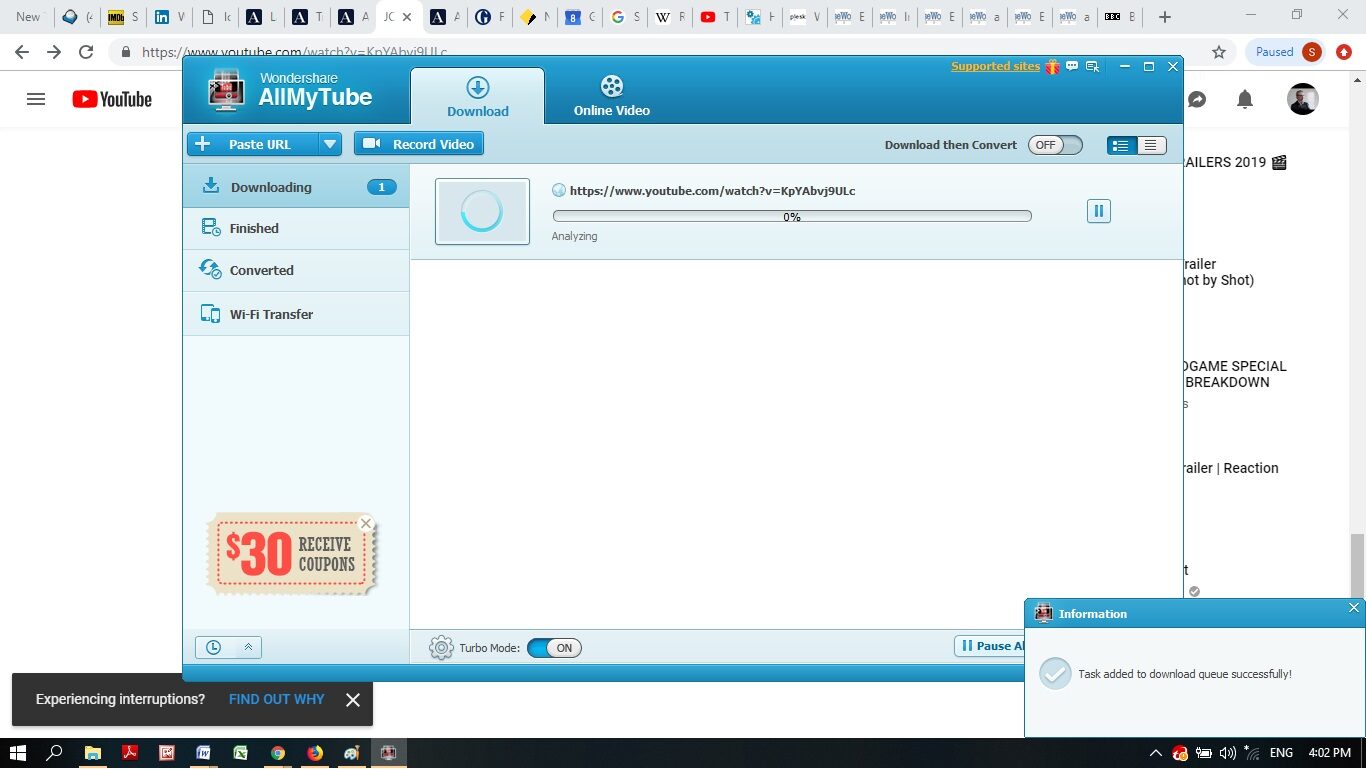The height and width of the screenshot is (769, 1366).
Task: Click the download progress bar
Action: point(792,216)
